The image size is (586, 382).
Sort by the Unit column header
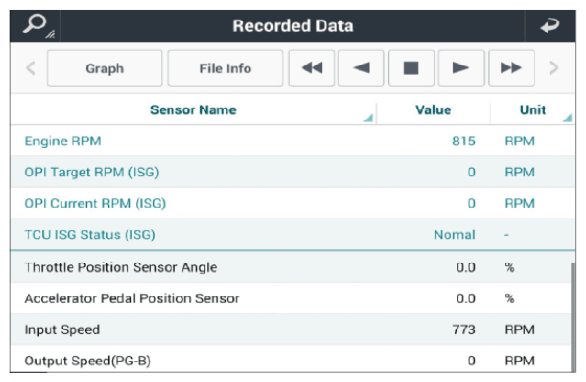coord(533,110)
